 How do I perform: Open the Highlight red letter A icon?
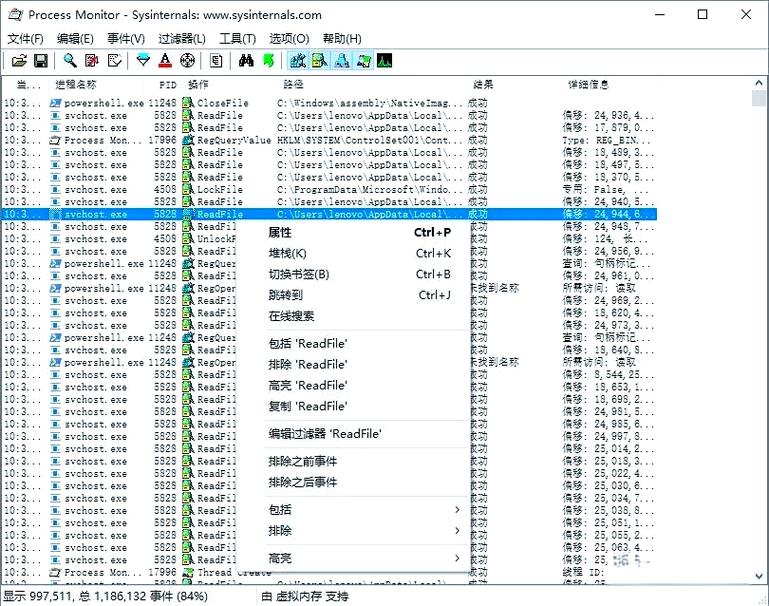coord(165,61)
